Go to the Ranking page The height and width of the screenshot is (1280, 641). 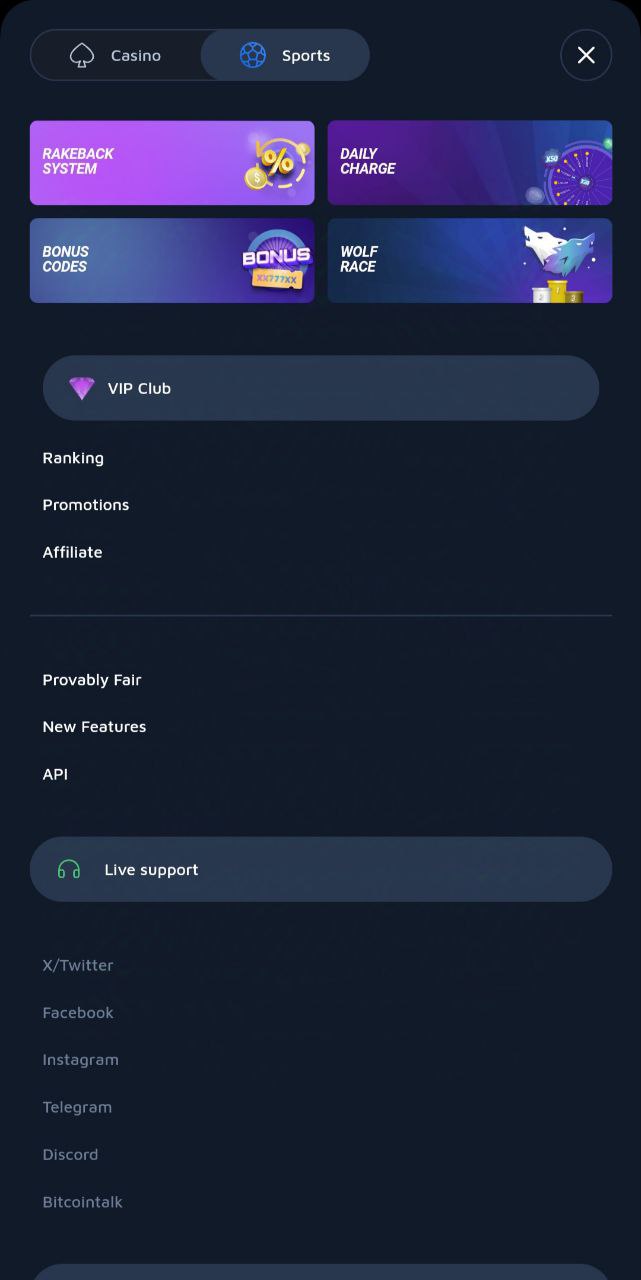click(x=73, y=458)
